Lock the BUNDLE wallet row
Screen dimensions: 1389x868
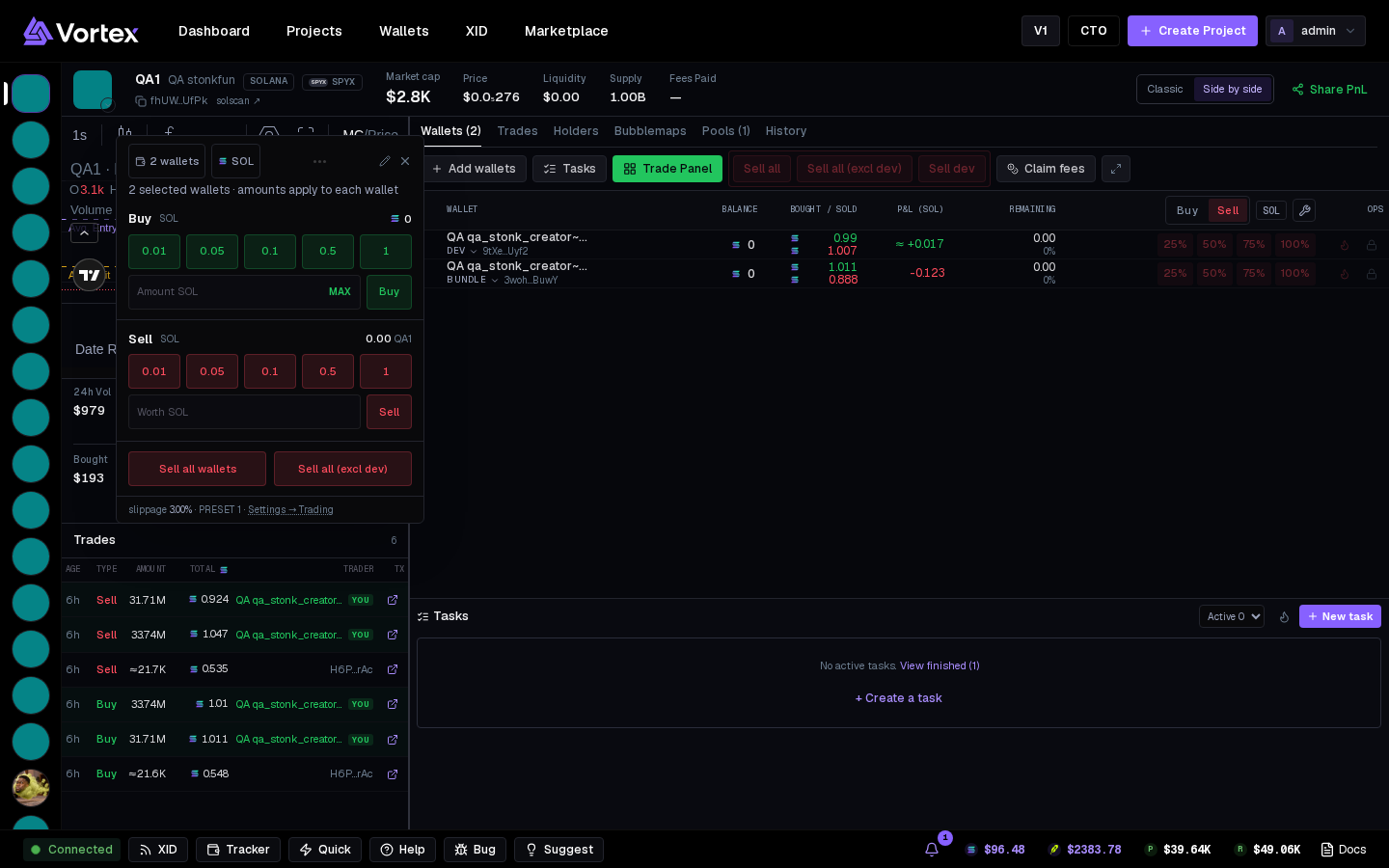coord(1372,274)
